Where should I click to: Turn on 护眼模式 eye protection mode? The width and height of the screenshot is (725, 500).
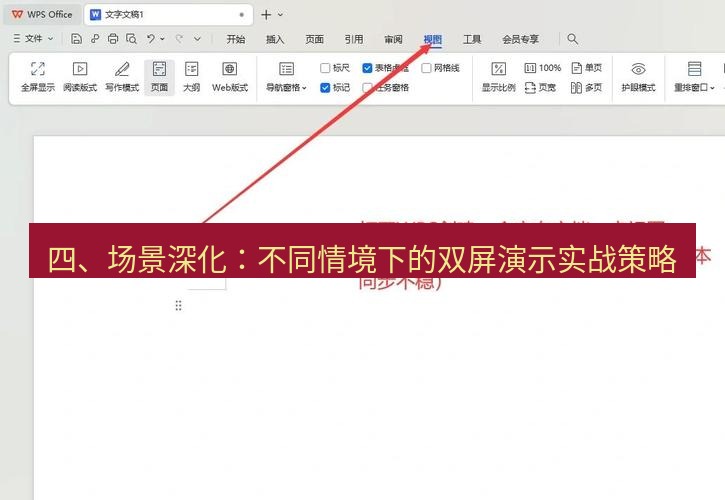point(639,77)
